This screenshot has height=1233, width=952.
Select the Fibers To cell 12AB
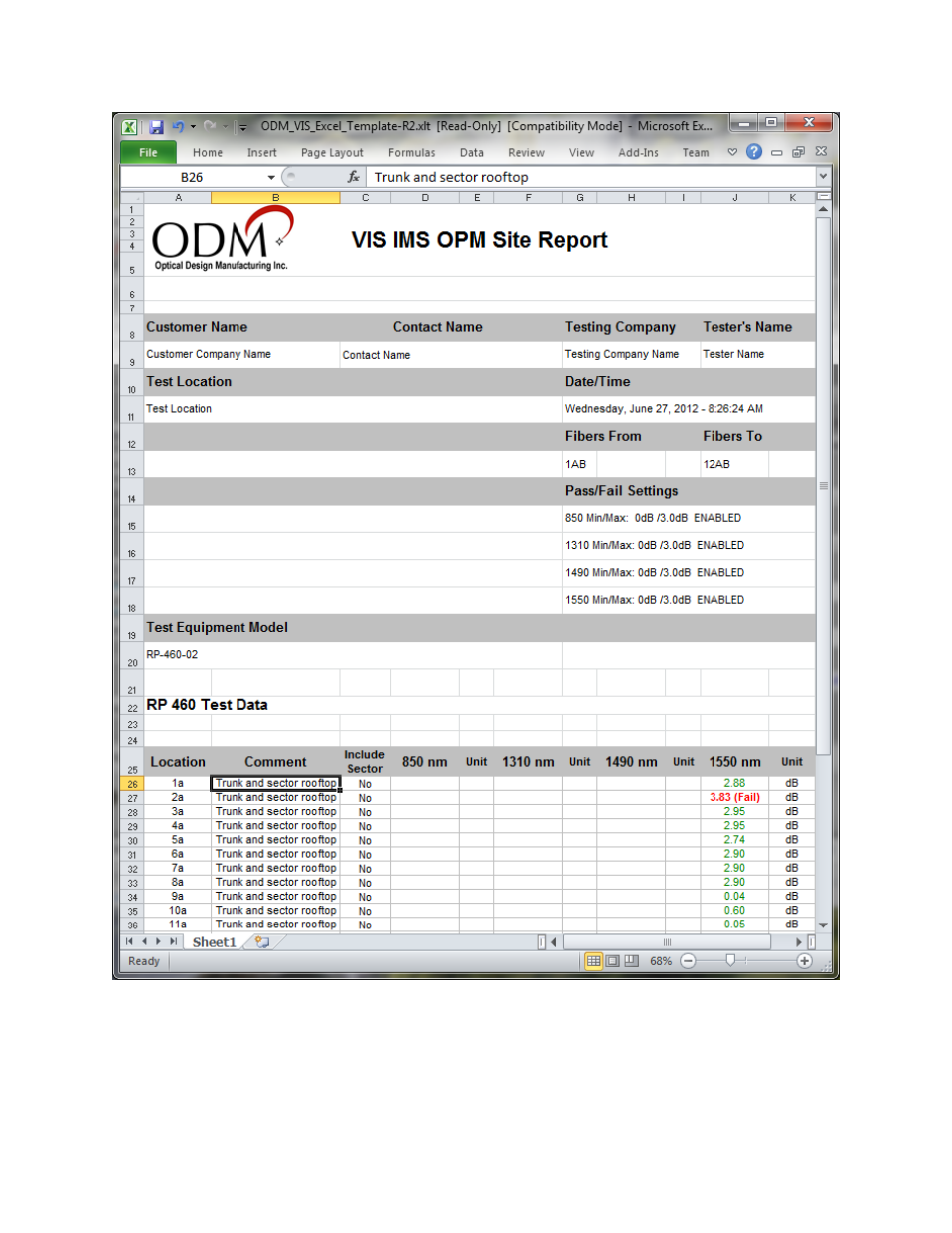click(734, 464)
